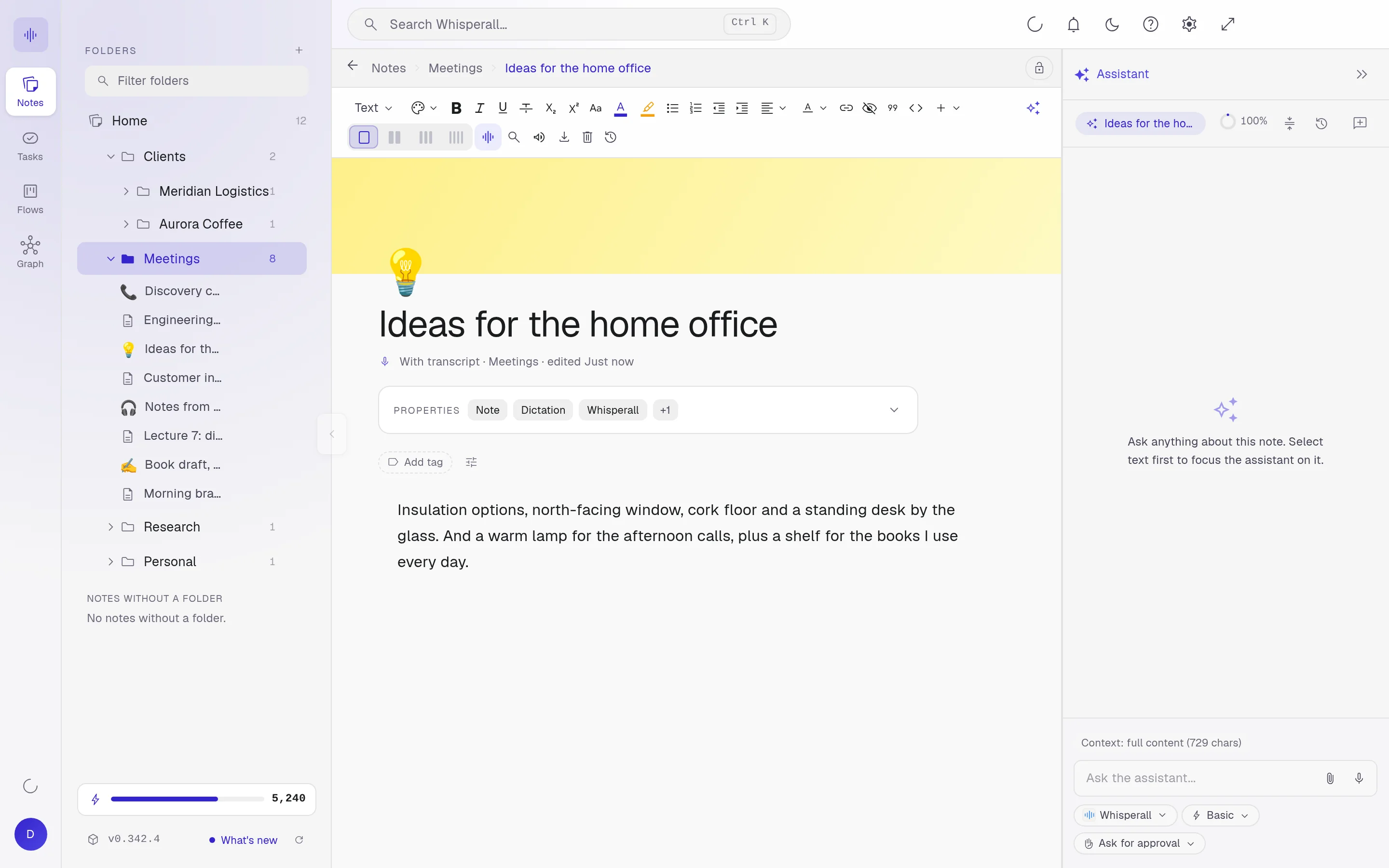This screenshot has width=1389, height=868.
Task: Insert a bulleted list
Action: [x=672, y=108]
